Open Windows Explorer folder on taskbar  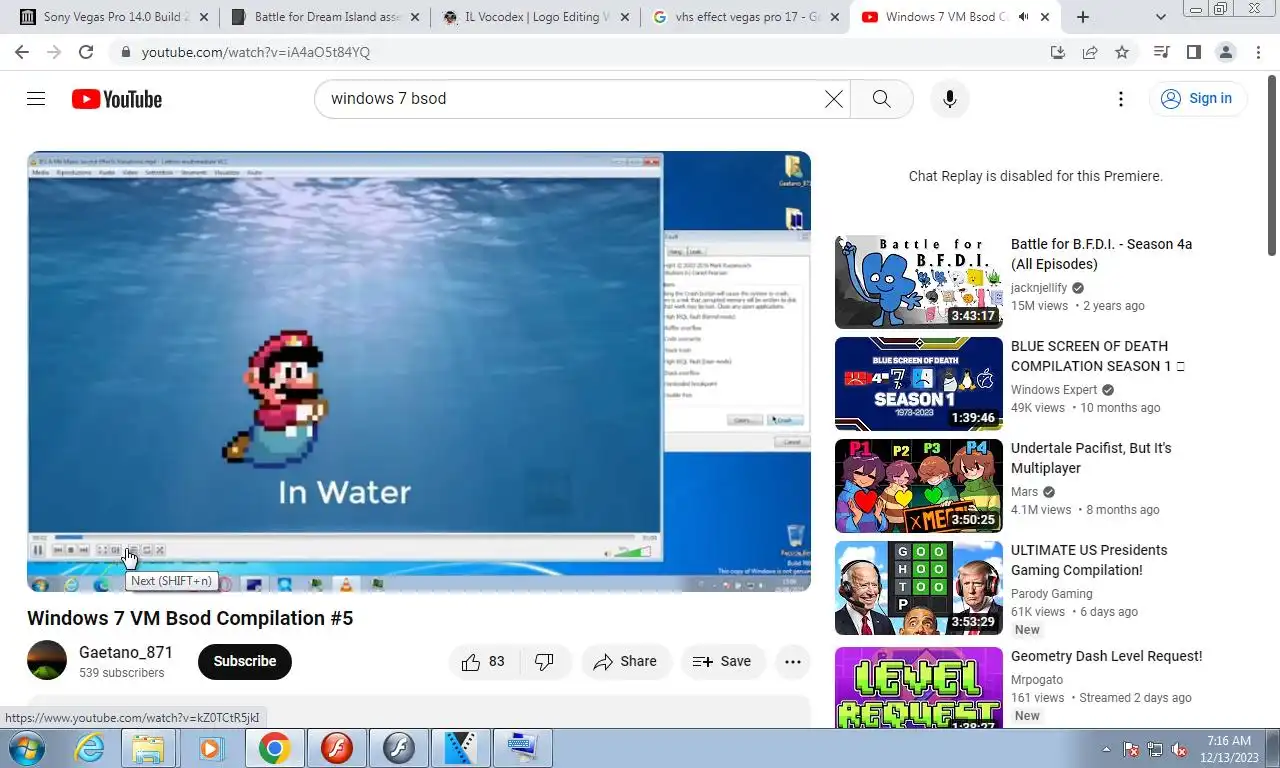pos(148,748)
